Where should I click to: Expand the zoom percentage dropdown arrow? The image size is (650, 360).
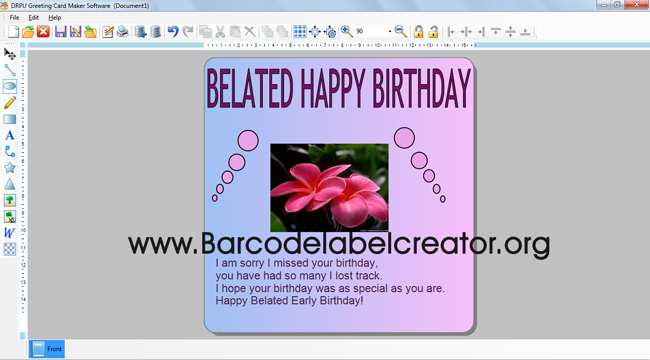(390, 32)
